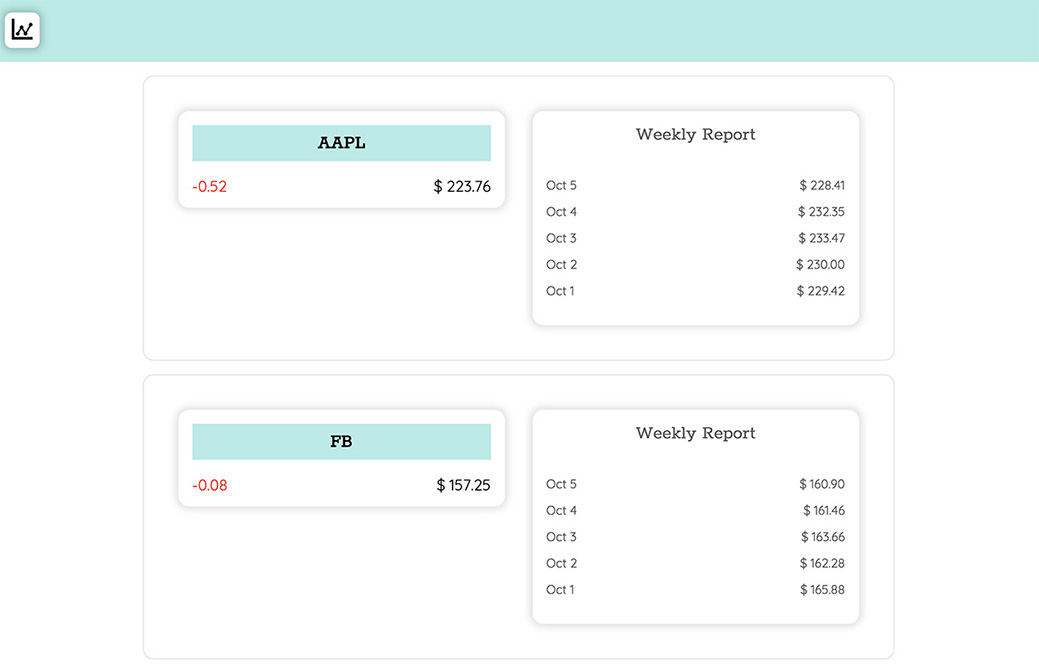
Task: Click the $ 161.46 price value
Action: (x=824, y=511)
